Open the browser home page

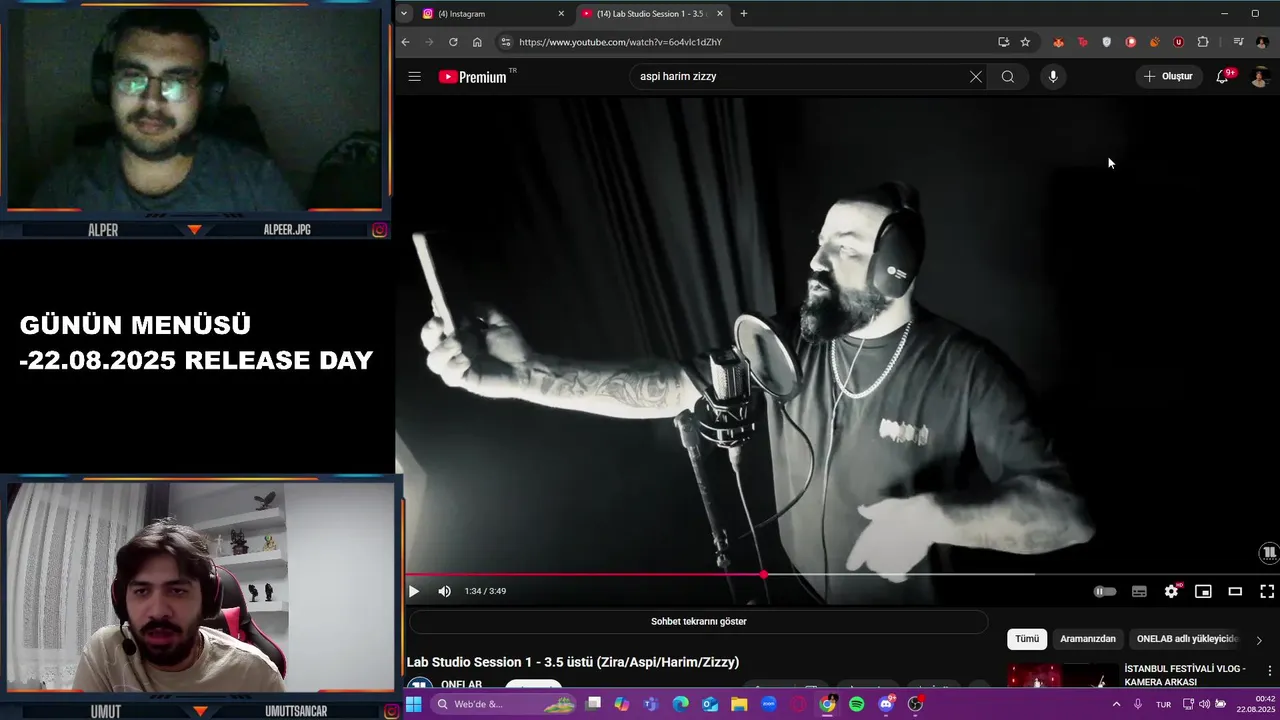coord(477,42)
